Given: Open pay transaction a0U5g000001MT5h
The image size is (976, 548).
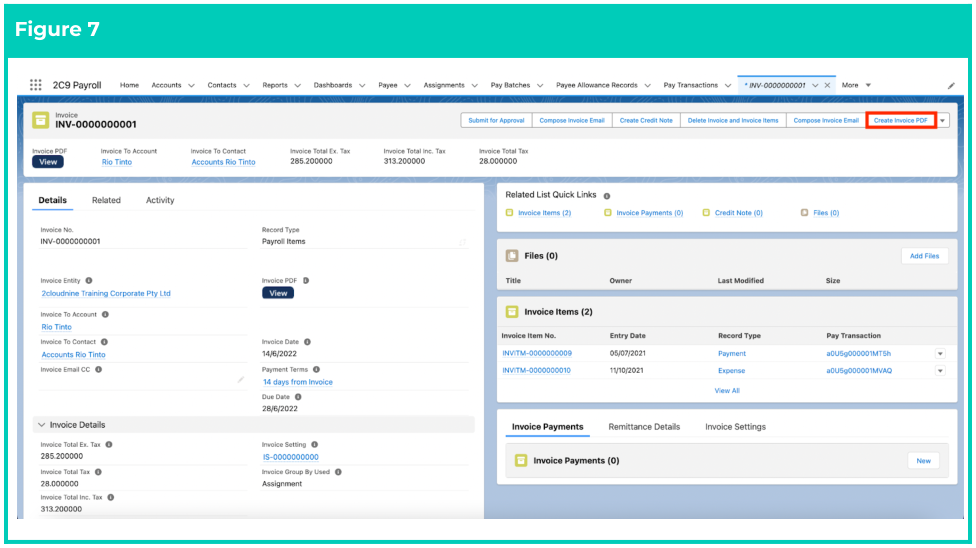Looking at the screenshot, I should [x=858, y=354].
